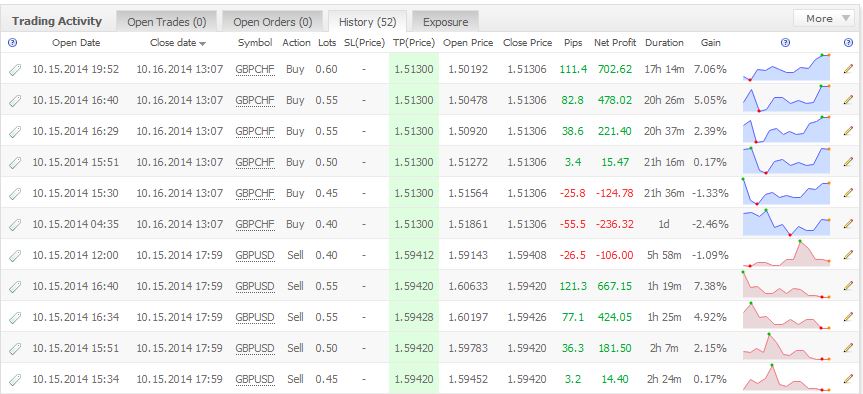This screenshot has height=394, width=863.
Task: Click the sparkline chart for the 7.06% gain trade
Action: pyautogui.click(x=786, y=68)
